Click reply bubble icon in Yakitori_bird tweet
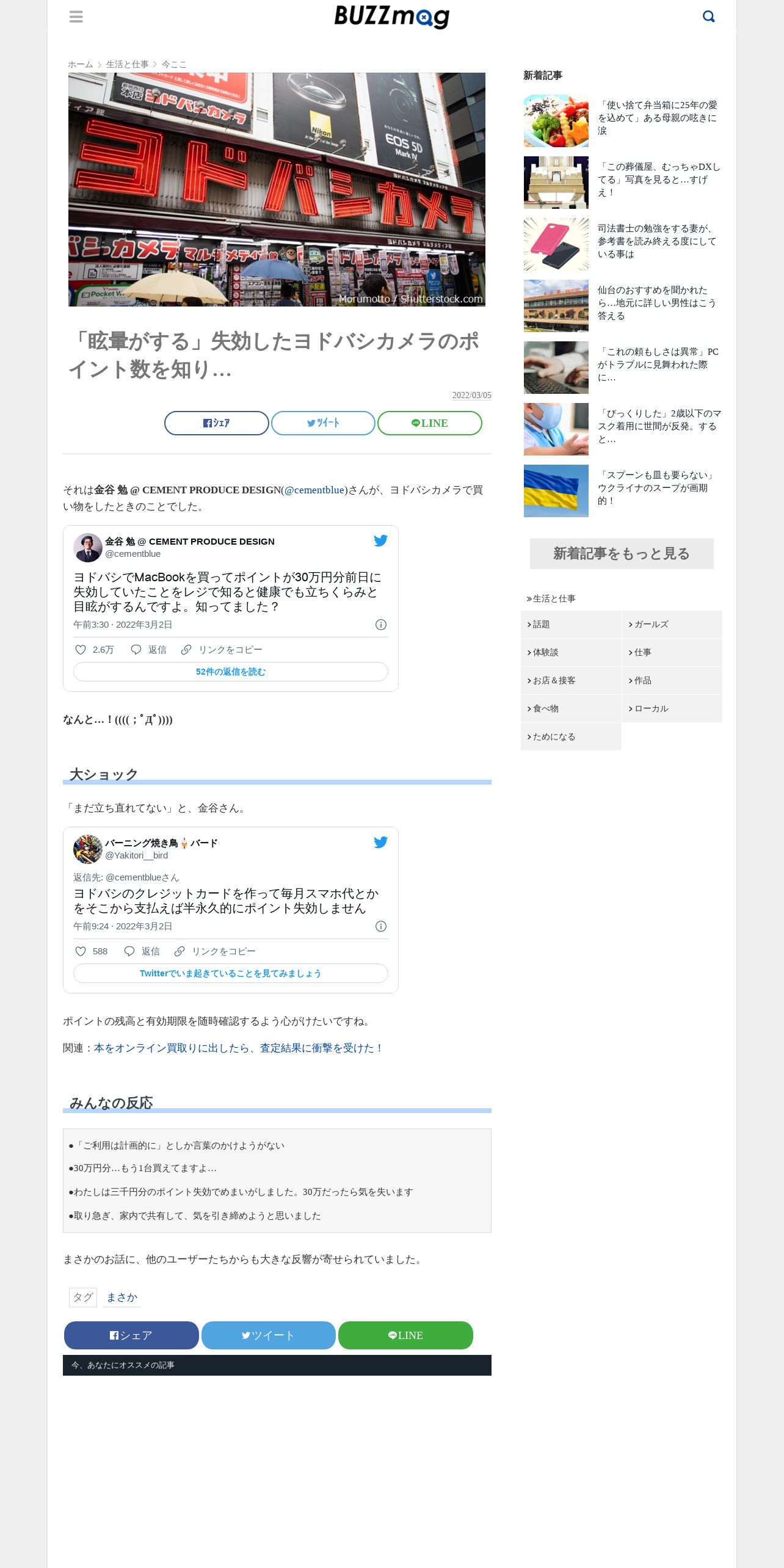This screenshot has width=784, height=1568. (x=129, y=951)
